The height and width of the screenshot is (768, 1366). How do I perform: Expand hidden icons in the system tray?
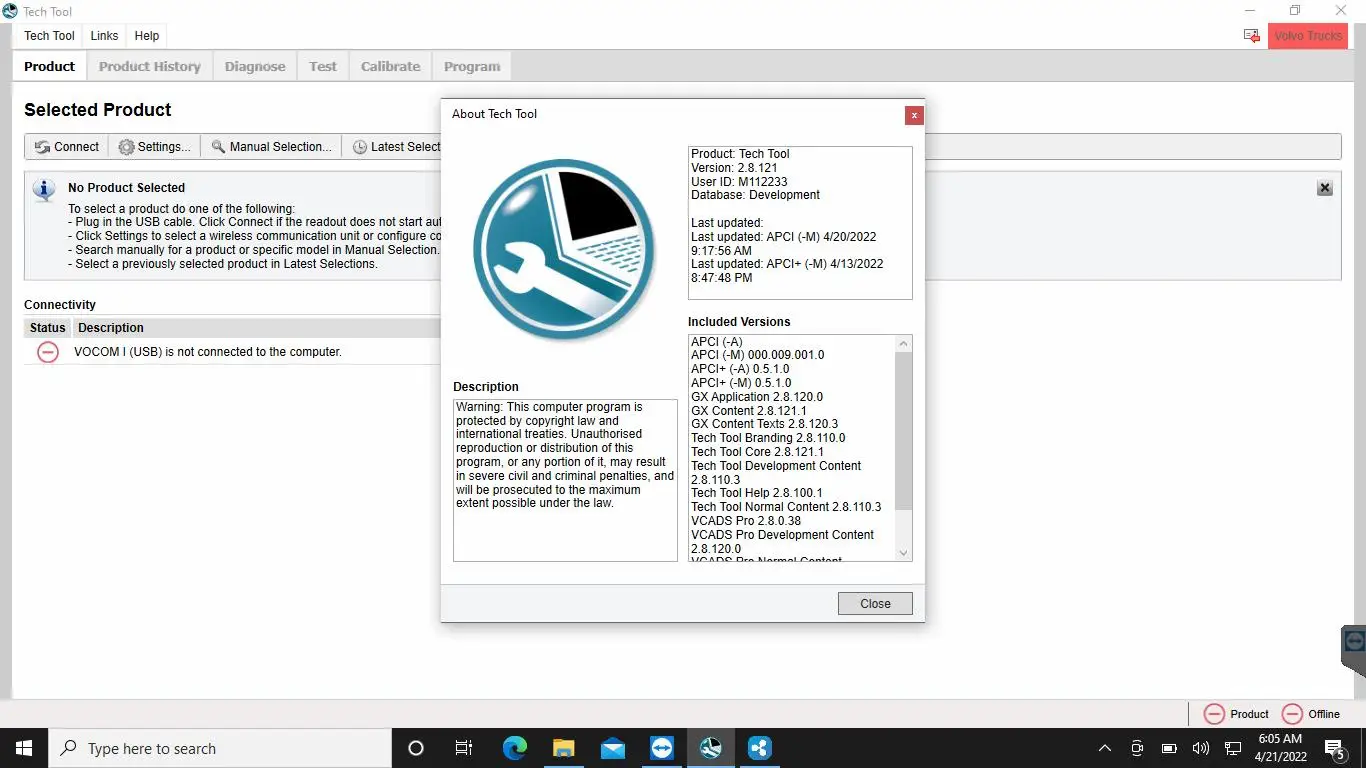click(1104, 747)
